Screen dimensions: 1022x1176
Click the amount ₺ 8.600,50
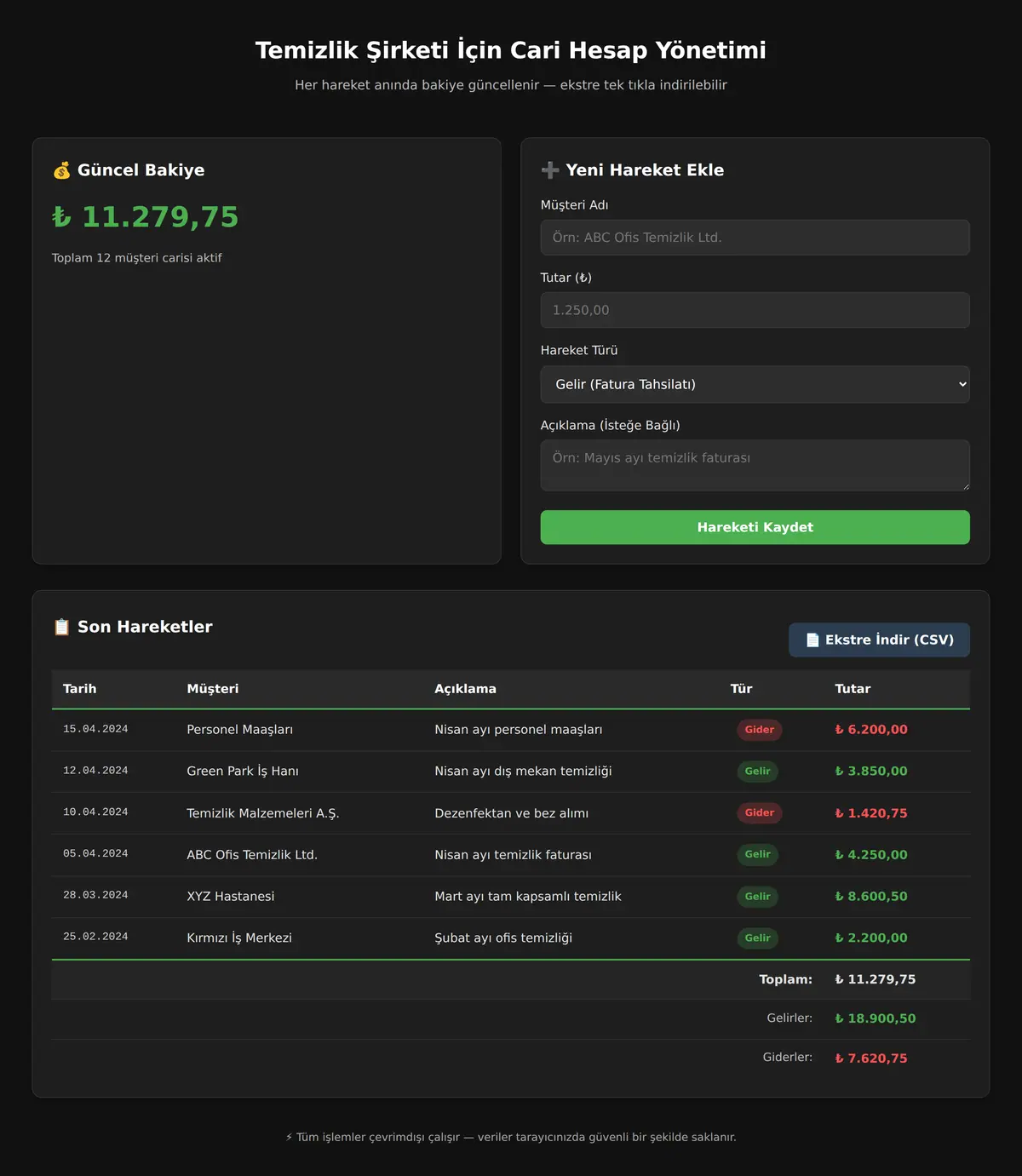click(x=871, y=897)
